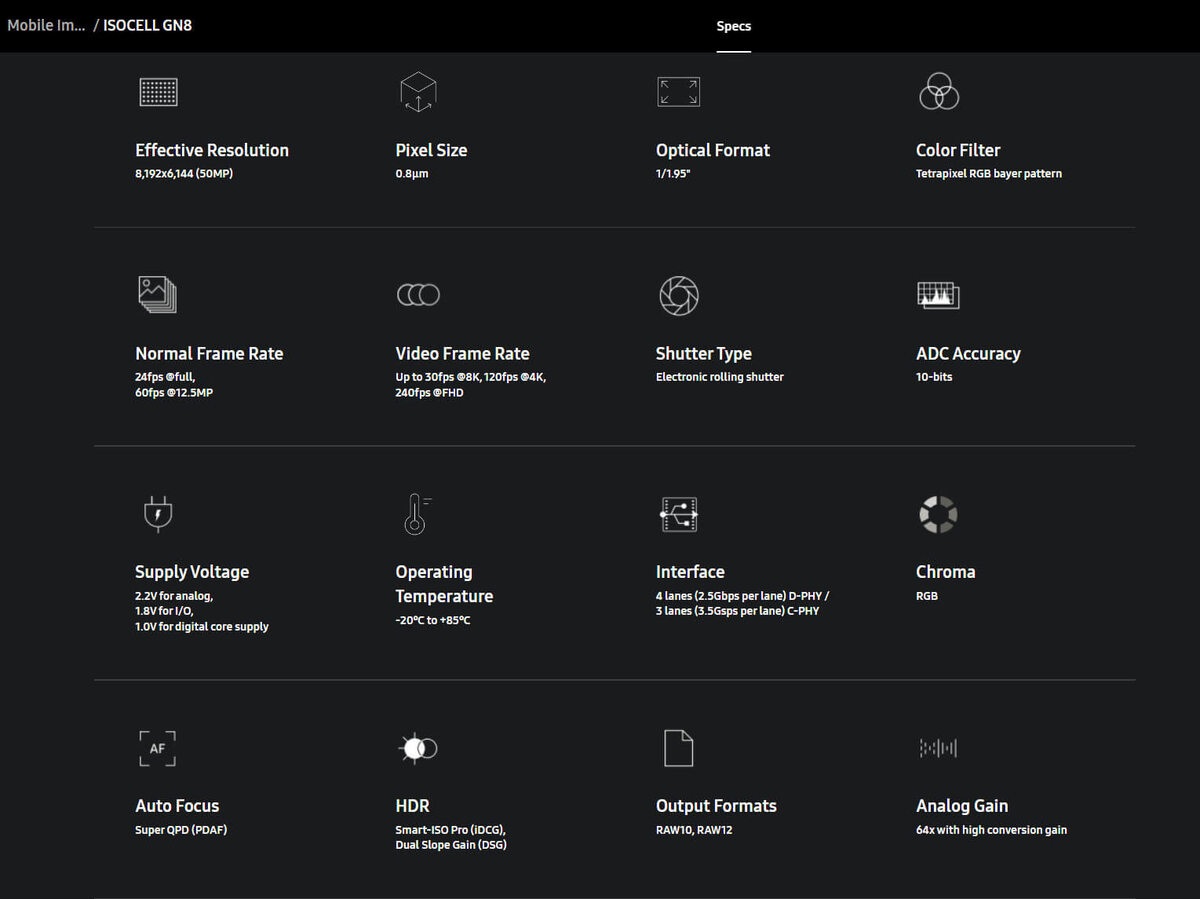The image size is (1200, 899).
Task: Select the 24fps @full text
Action: [165, 377]
